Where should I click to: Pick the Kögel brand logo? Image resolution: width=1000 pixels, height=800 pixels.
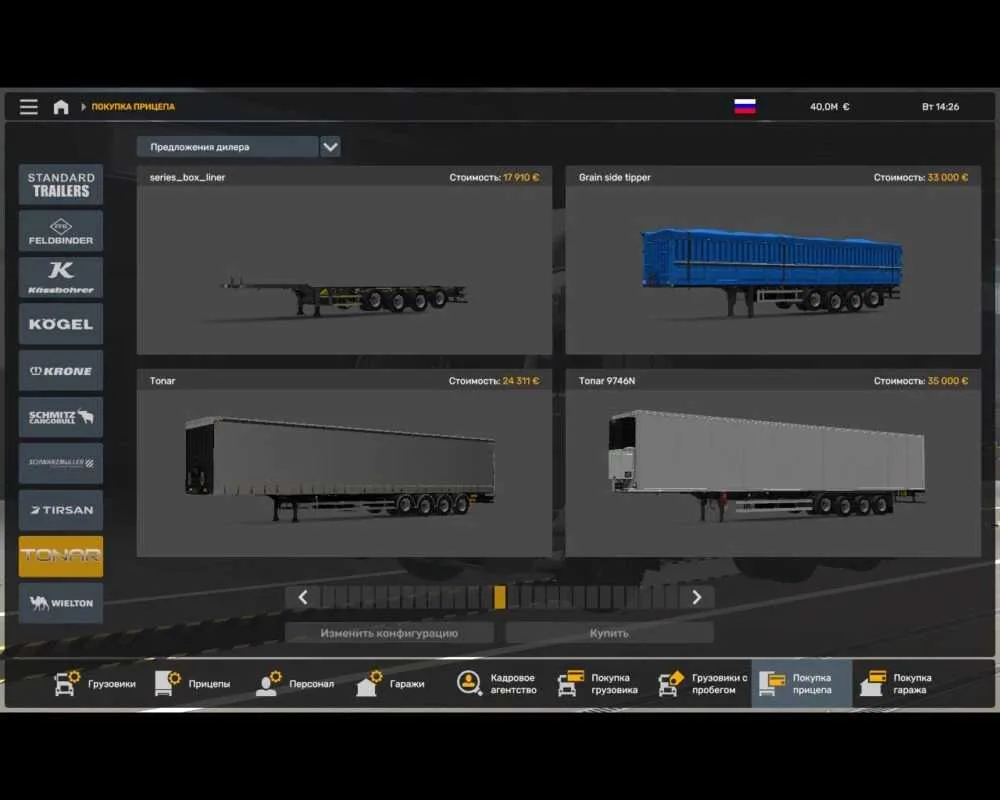pyautogui.click(x=61, y=324)
